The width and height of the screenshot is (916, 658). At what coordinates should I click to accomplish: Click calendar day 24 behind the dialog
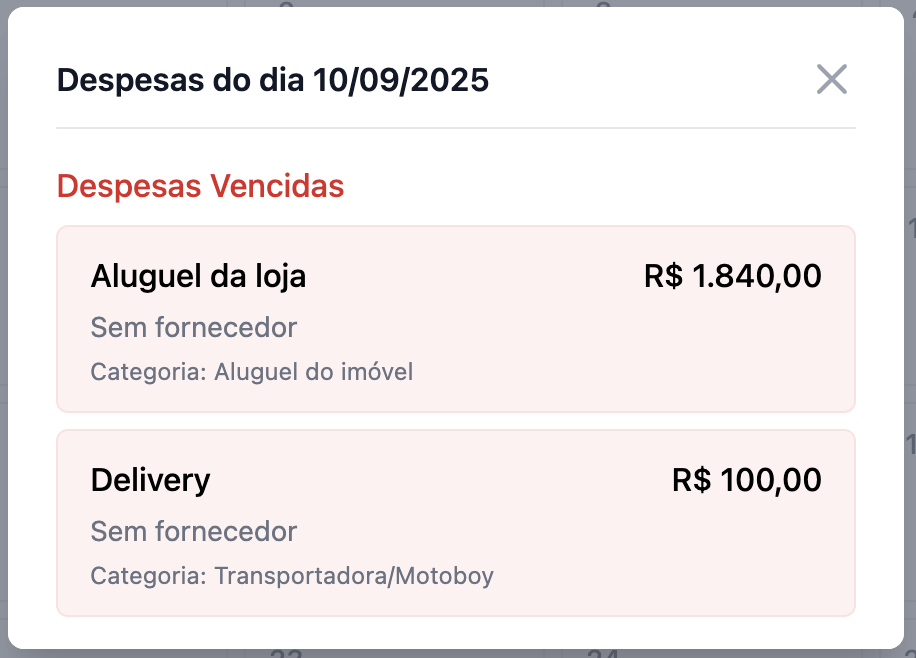tap(603, 654)
